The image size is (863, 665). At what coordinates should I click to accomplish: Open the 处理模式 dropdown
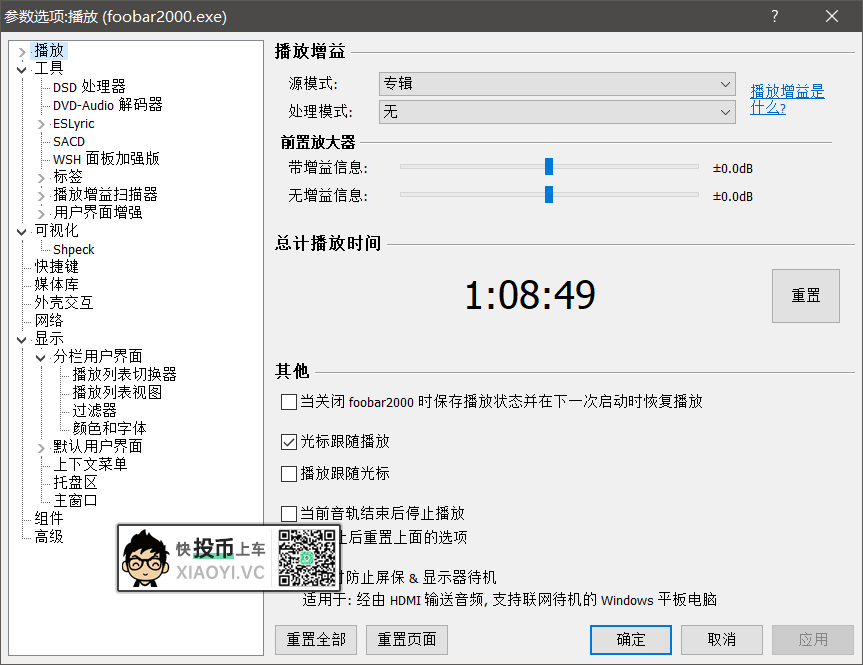pyautogui.click(x=557, y=112)
